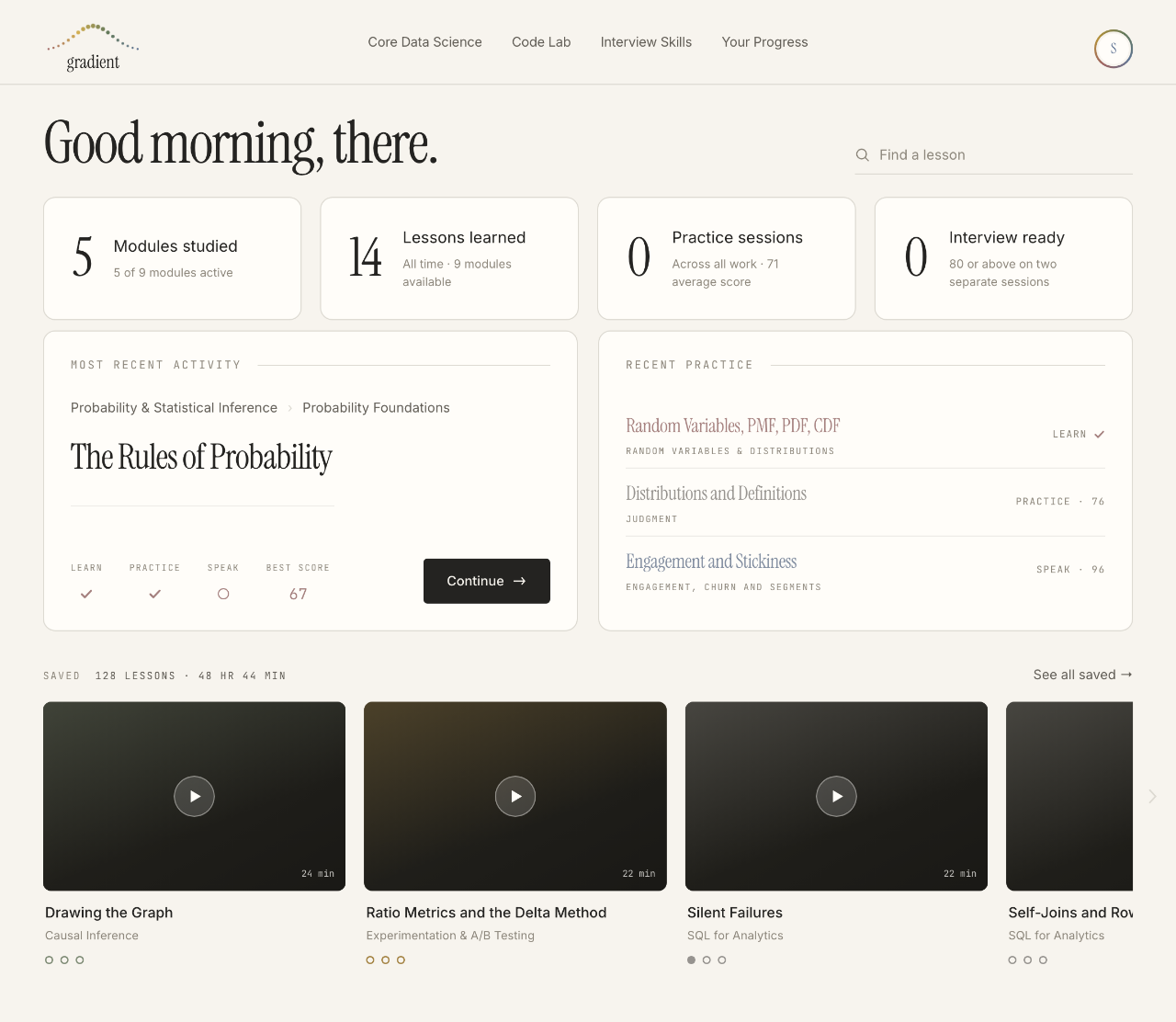Click the Practice checkmark under Most Recent Activity
The image size is (1176, 1022).
click(155, 594)
